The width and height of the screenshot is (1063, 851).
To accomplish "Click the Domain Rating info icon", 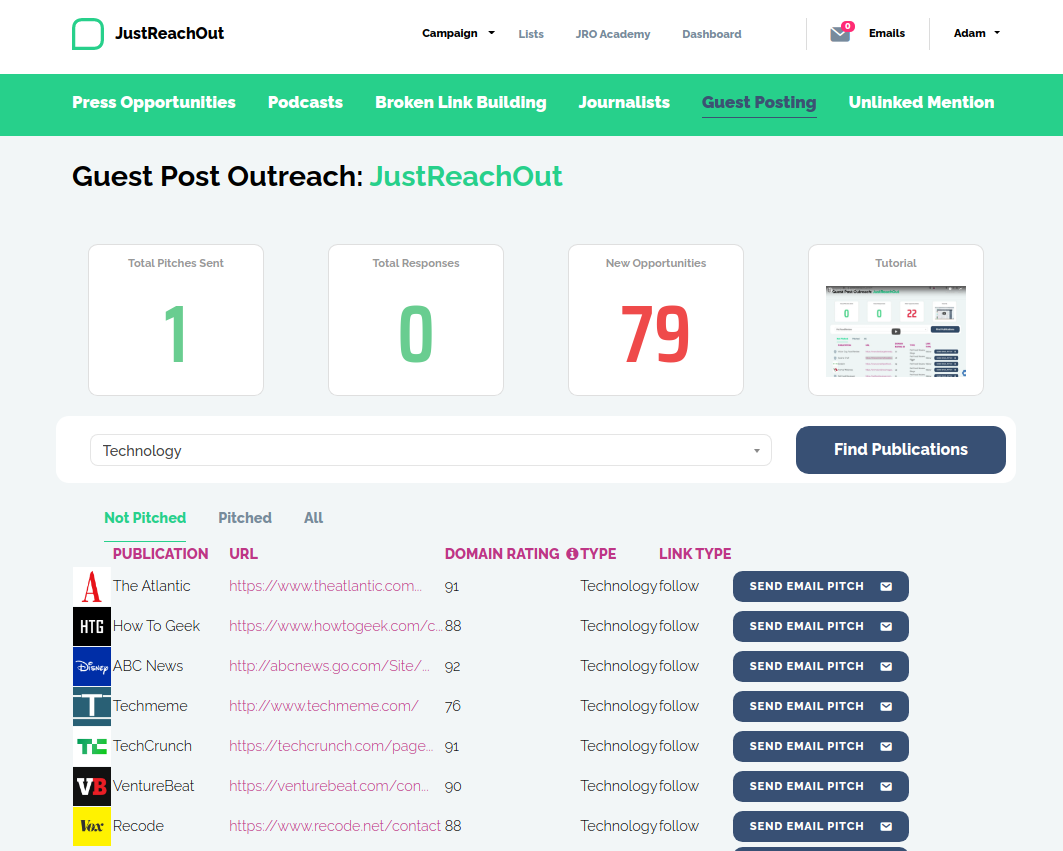I will [572, 554].
